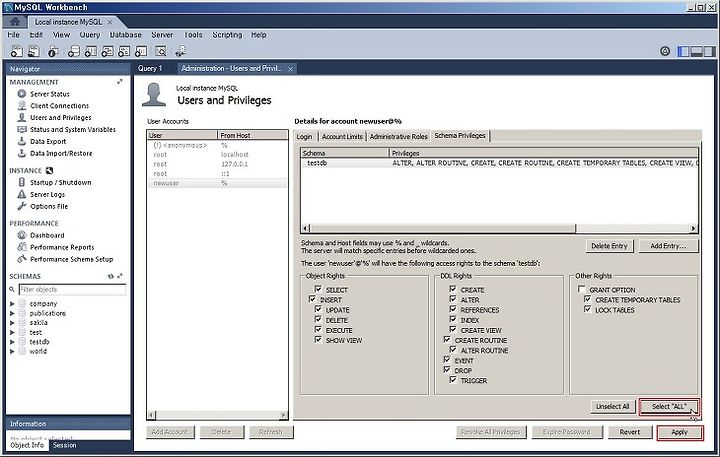Uncheck the UPDATE object right
The image size is (720, 457).
318,309
